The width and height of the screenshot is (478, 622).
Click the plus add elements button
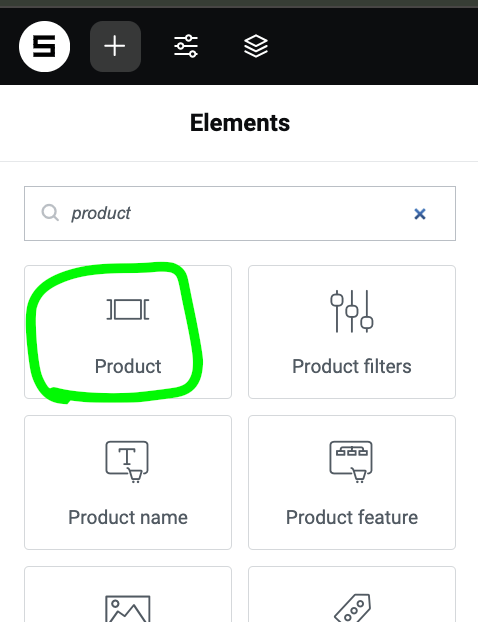pyautogui.click(x=115, y=46)
